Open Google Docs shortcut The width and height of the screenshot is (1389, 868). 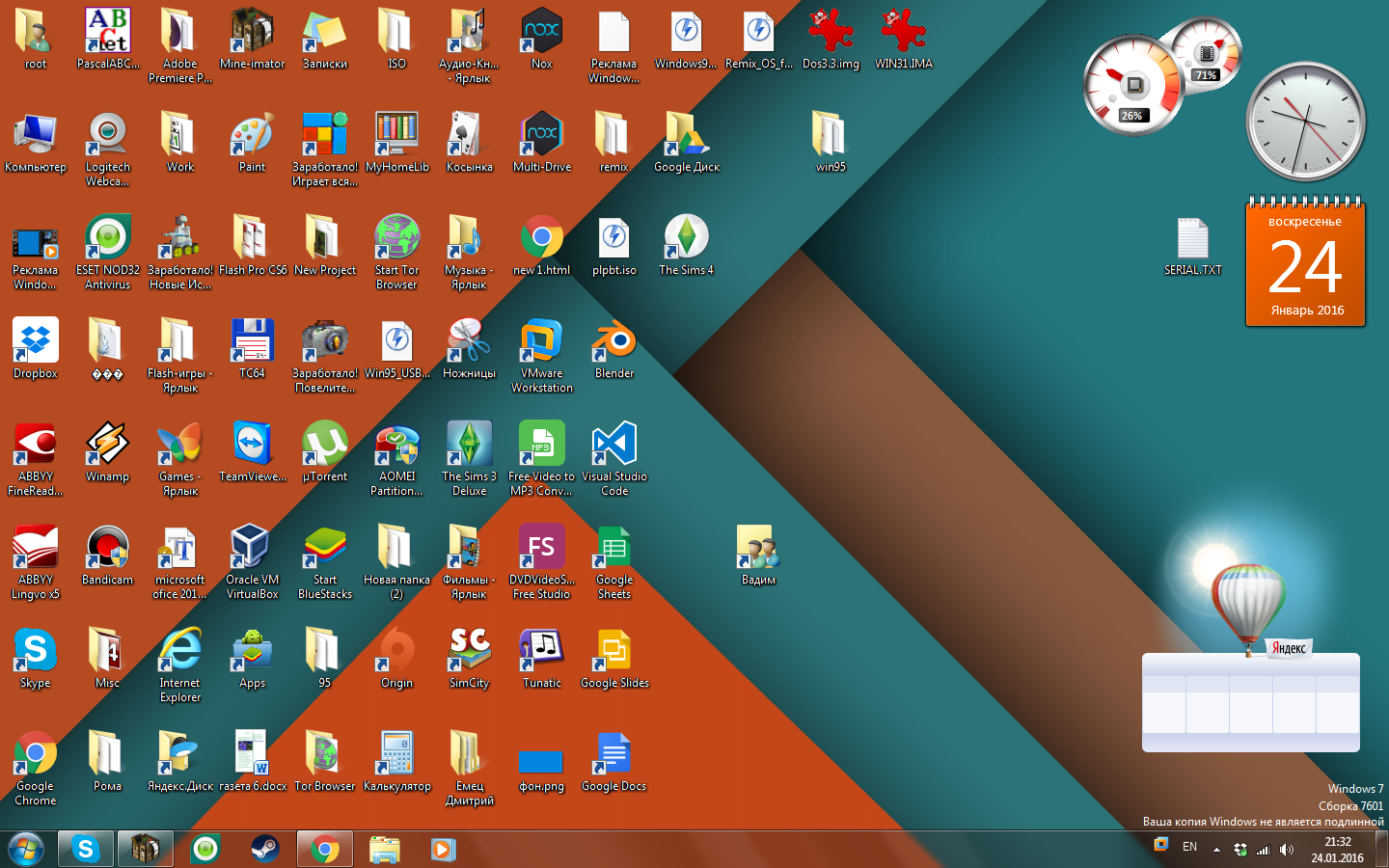tap(614, 761)
